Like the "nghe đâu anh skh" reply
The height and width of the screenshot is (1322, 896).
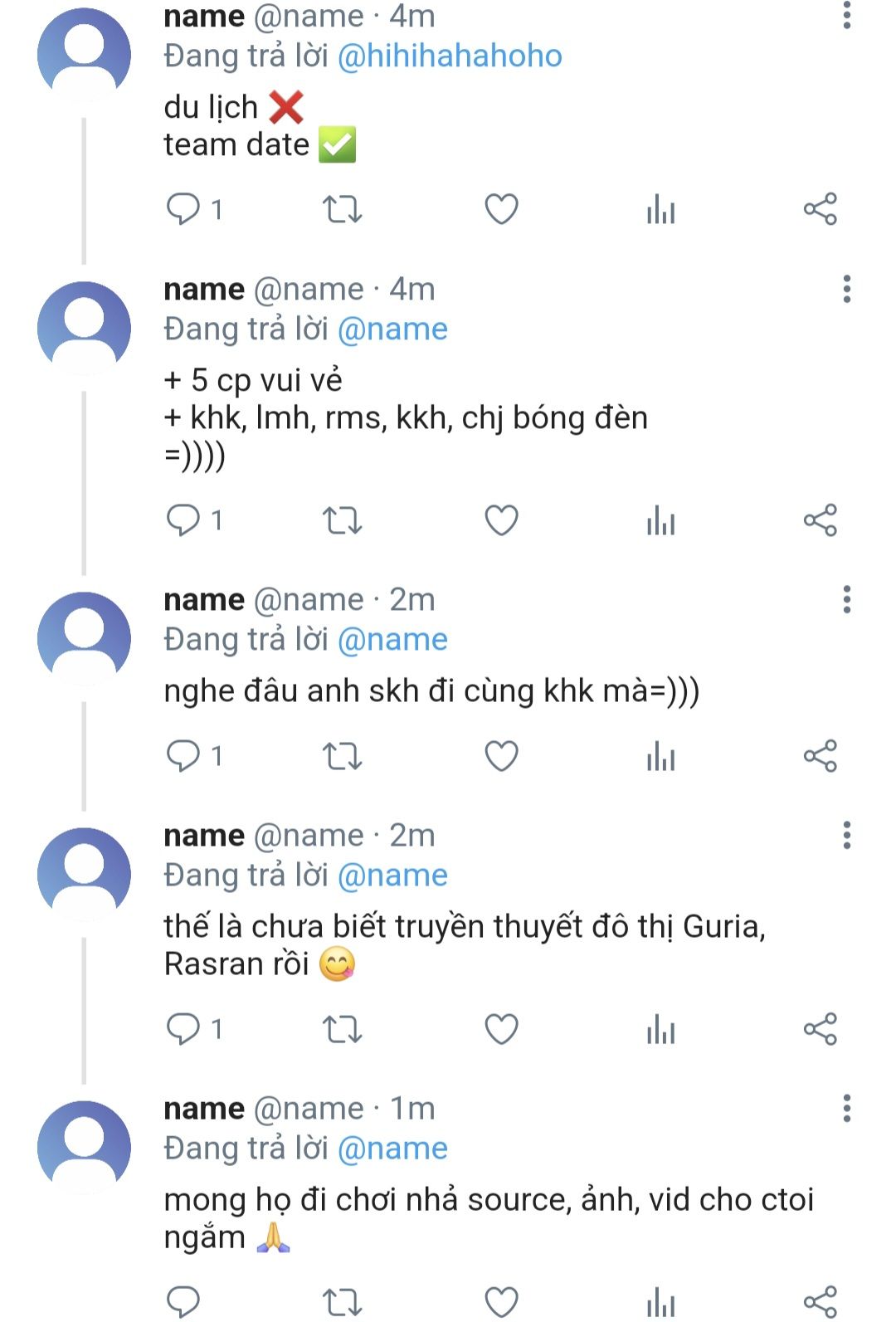tap(501, 756)
